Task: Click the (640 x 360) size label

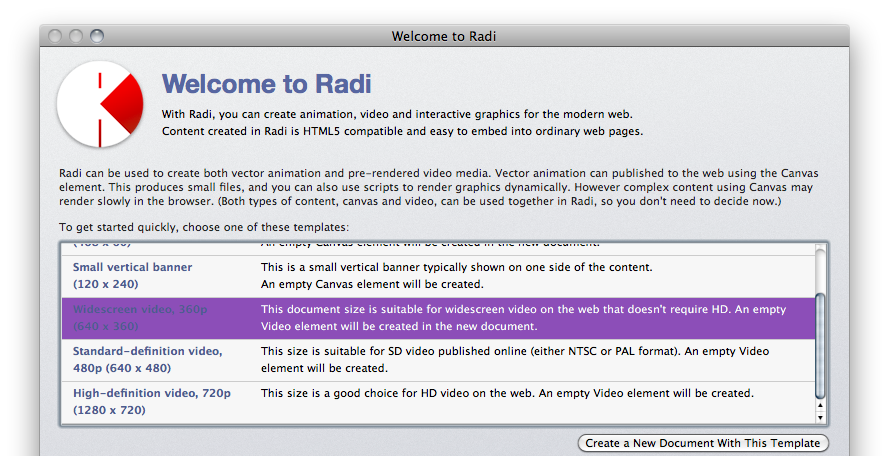Action: click(105, 326)
